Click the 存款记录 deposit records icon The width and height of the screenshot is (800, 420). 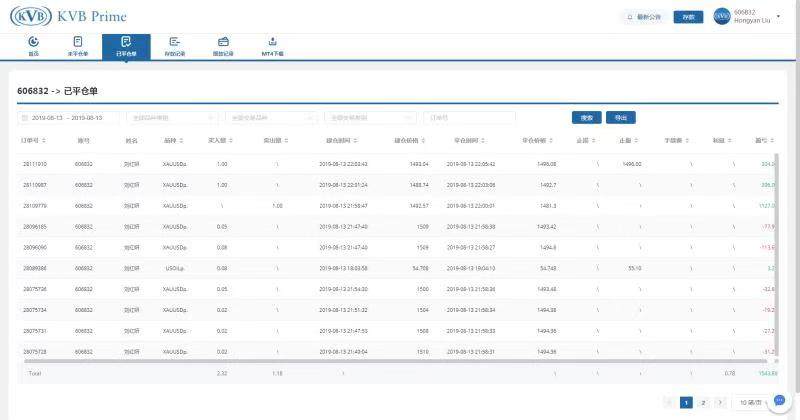(174, 45)
